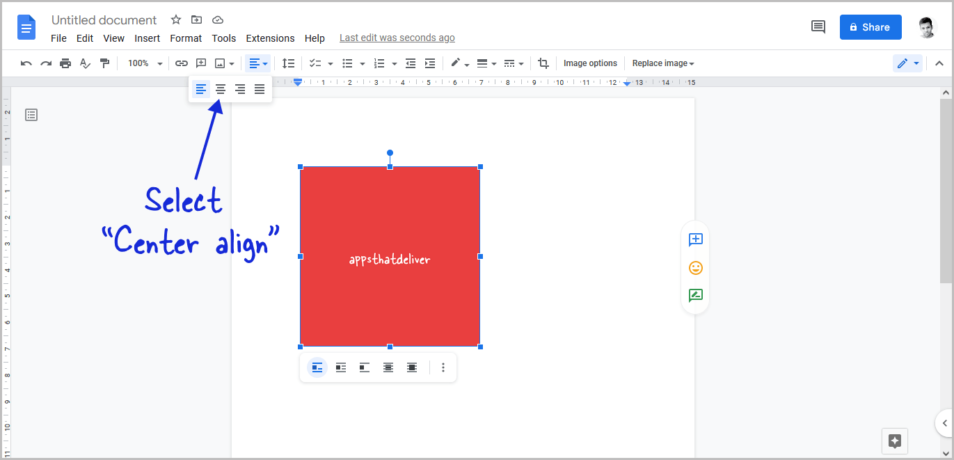Screen dimensions: 954x460
Task: Click the Share button
Action: 871,27
